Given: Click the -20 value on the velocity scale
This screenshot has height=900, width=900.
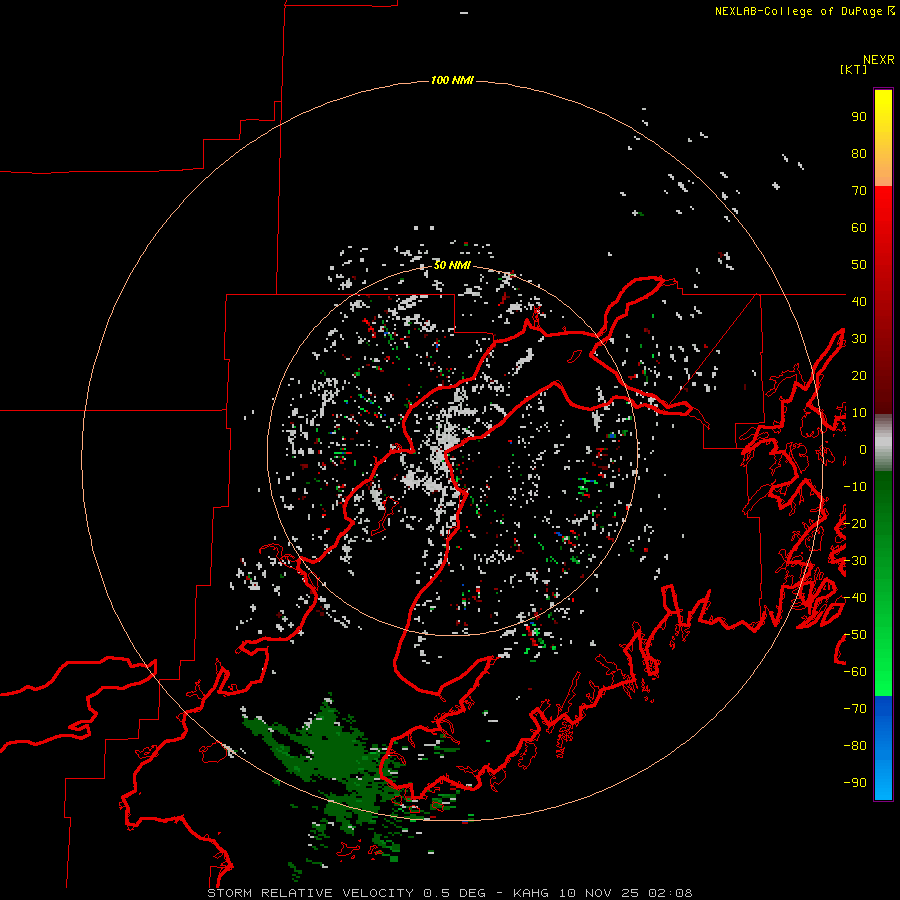Looking at the screenshot, I should pyautogui.click(x=855, y=523).
